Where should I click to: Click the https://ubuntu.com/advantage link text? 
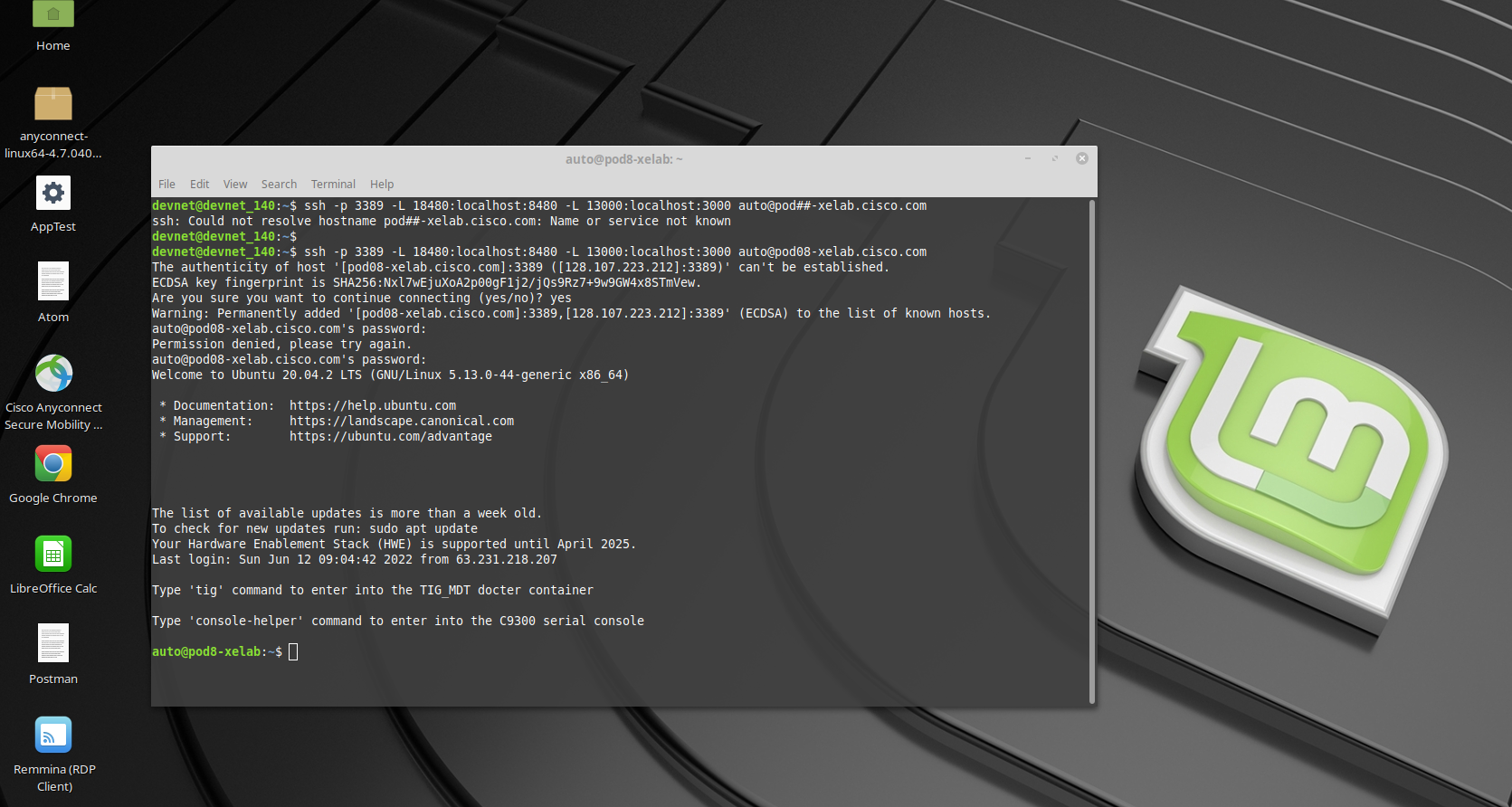[391, 436]
